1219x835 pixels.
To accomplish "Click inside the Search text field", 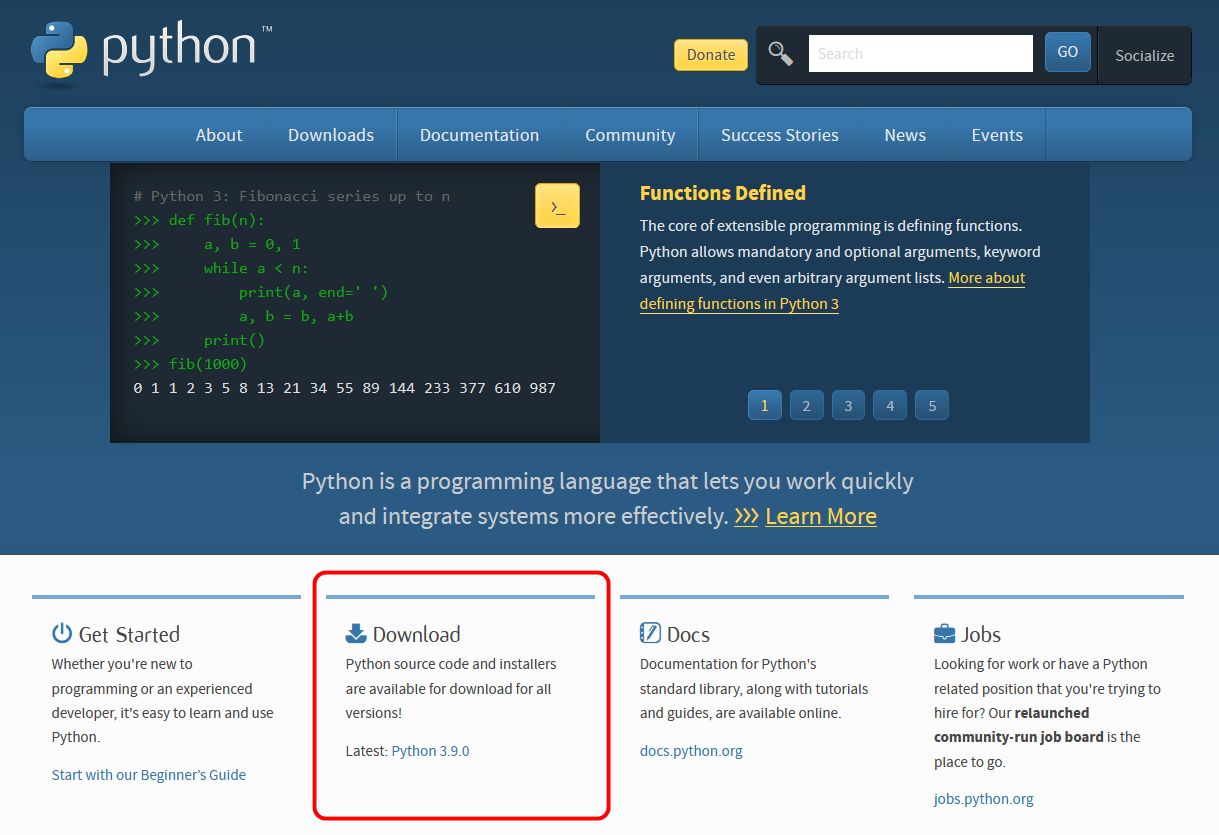I will pos(920,54).
